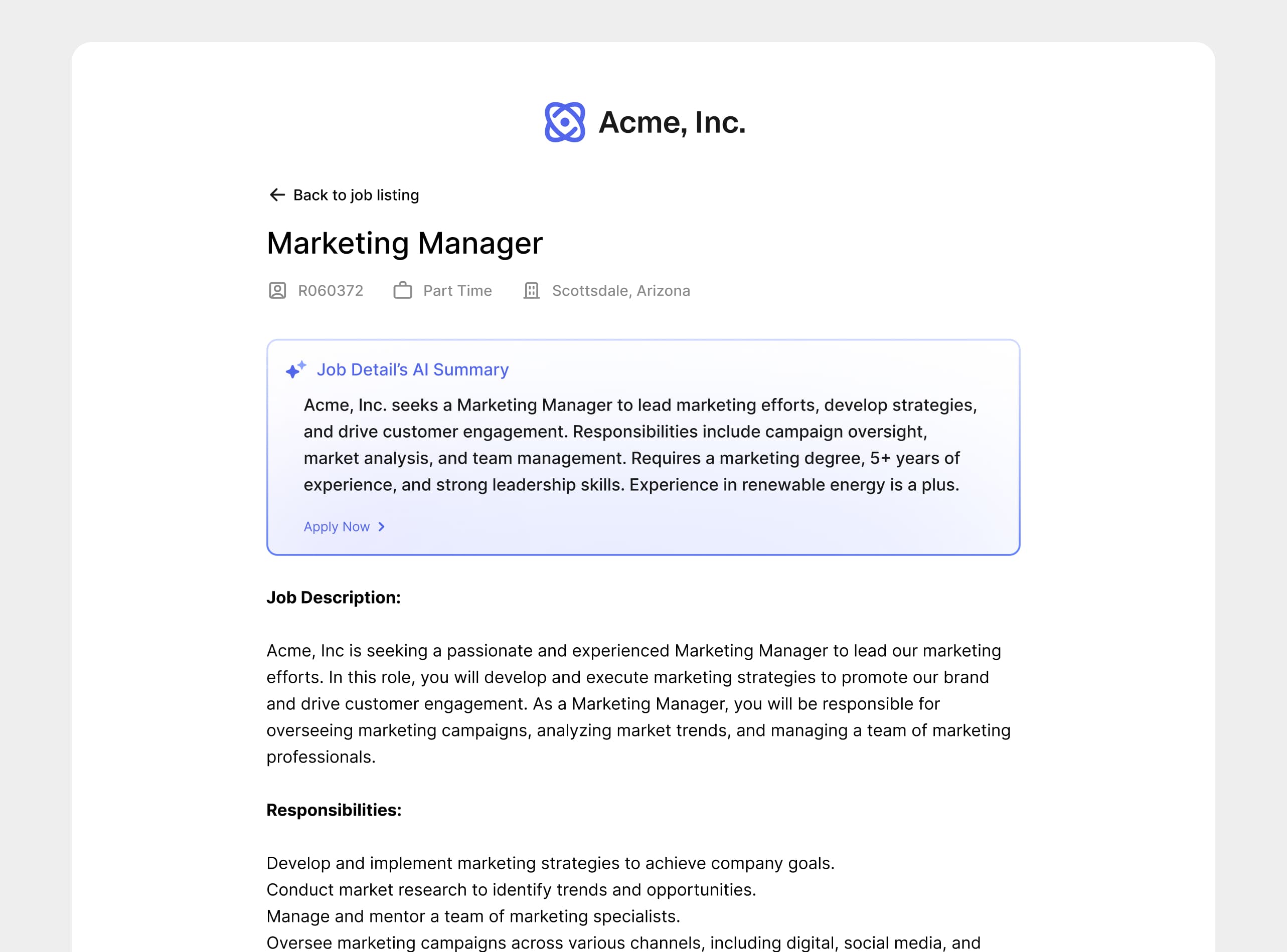Click the Job Description heading

click(x=333, y=598)
